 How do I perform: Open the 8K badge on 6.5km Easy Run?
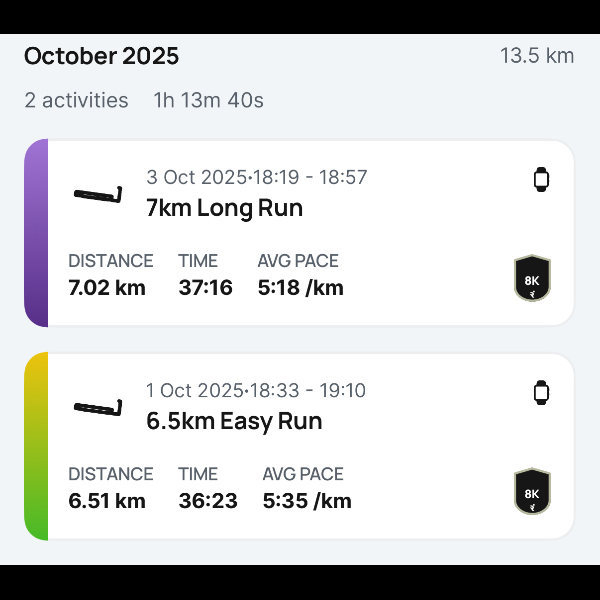coord(531,492)
